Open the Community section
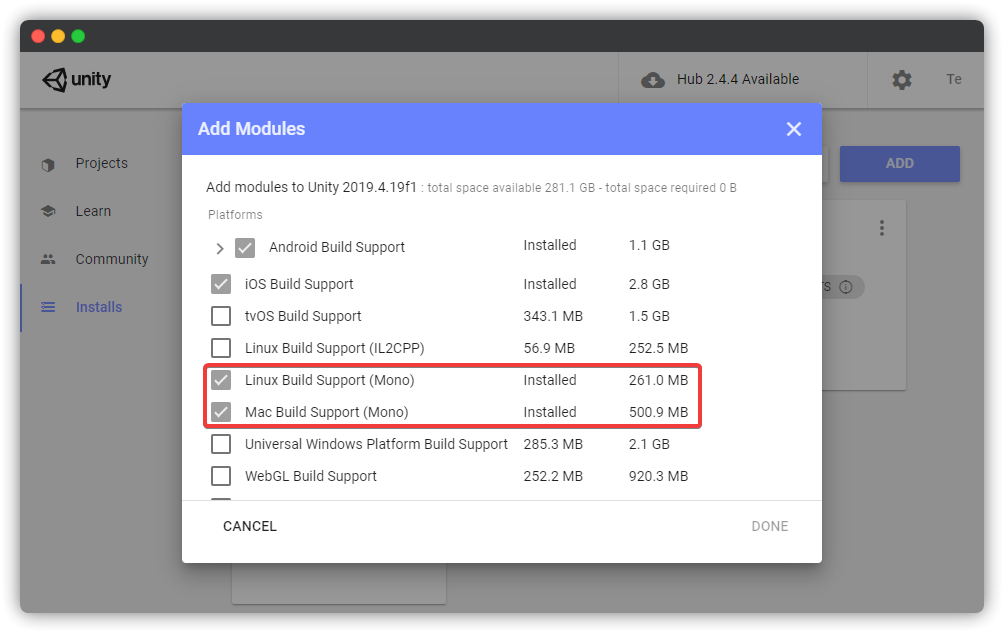The height and width of the screenshot is (633, 1004). click(112, 259)
